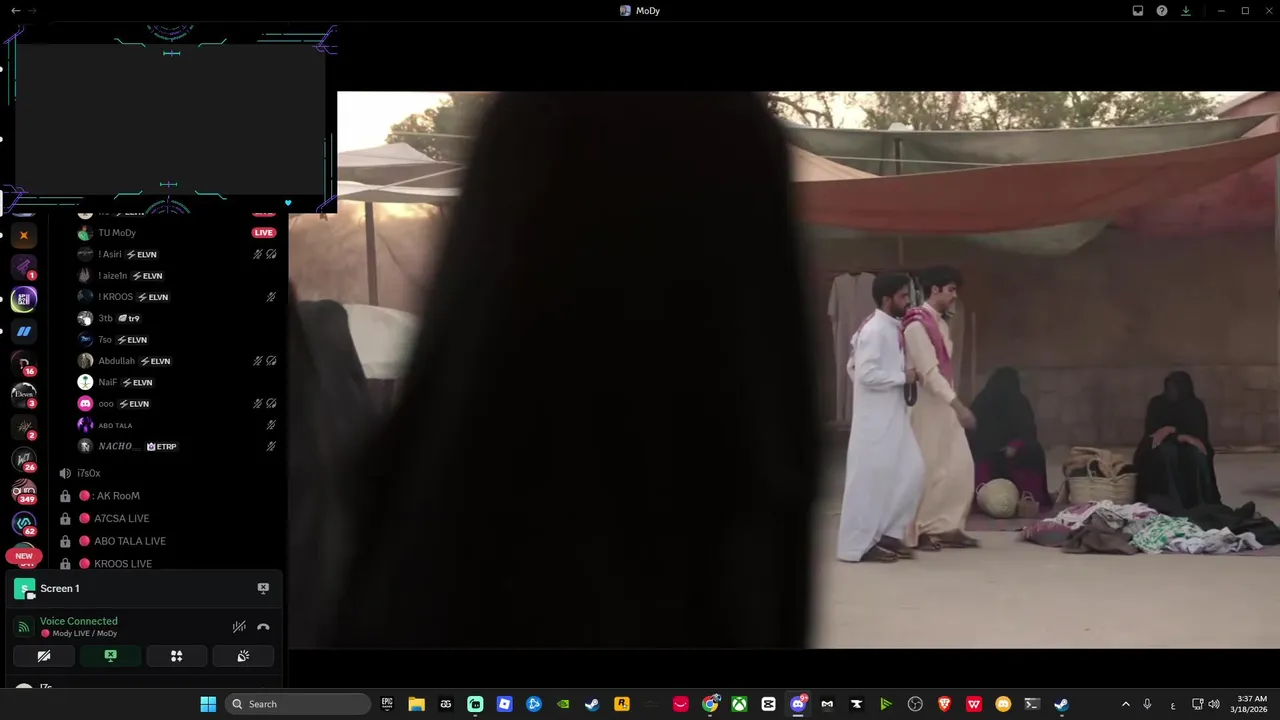The height and width of the screenshot is (720, 1280).
Task: Join the i7s0x voice channel
Action: pyautogui.click(x=168, y=473)
